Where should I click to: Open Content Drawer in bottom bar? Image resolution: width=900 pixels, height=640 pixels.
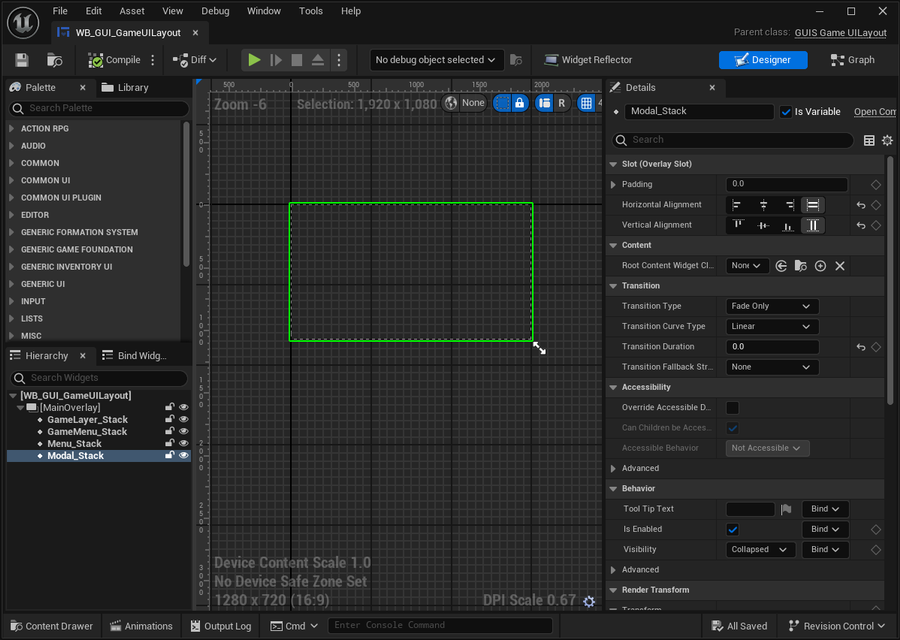click(x=52, y=626)
